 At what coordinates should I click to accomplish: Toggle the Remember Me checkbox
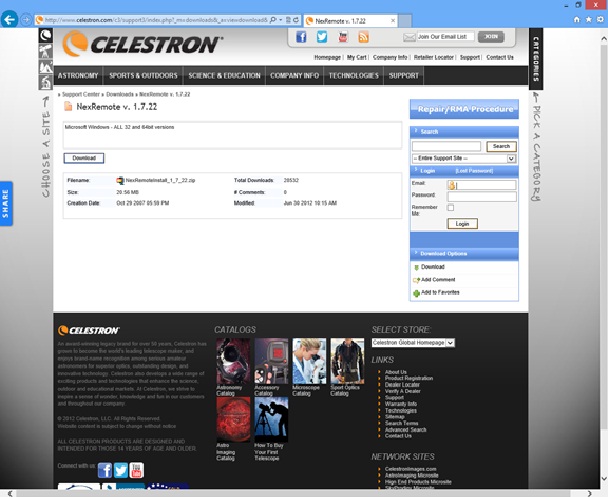[451, 207]
